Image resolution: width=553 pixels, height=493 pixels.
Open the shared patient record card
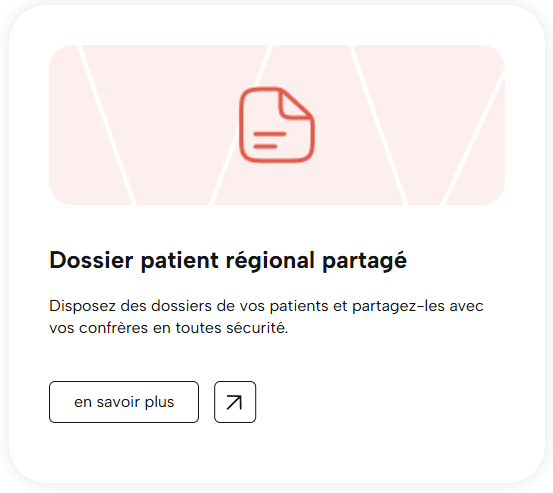pos(277,244)
